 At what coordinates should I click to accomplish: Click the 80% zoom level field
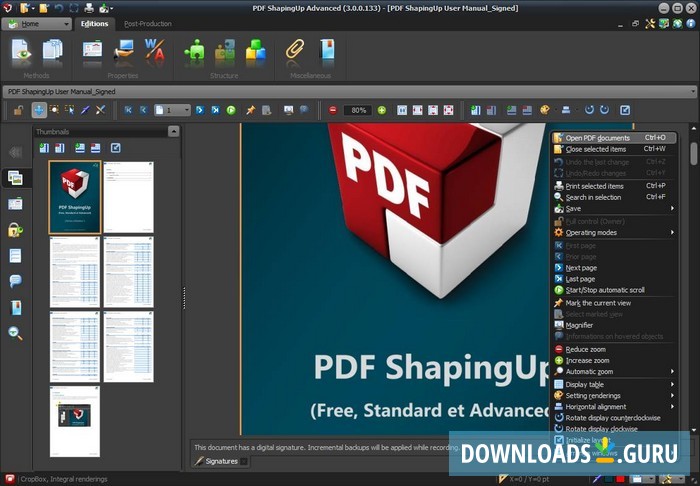(357, 110)
